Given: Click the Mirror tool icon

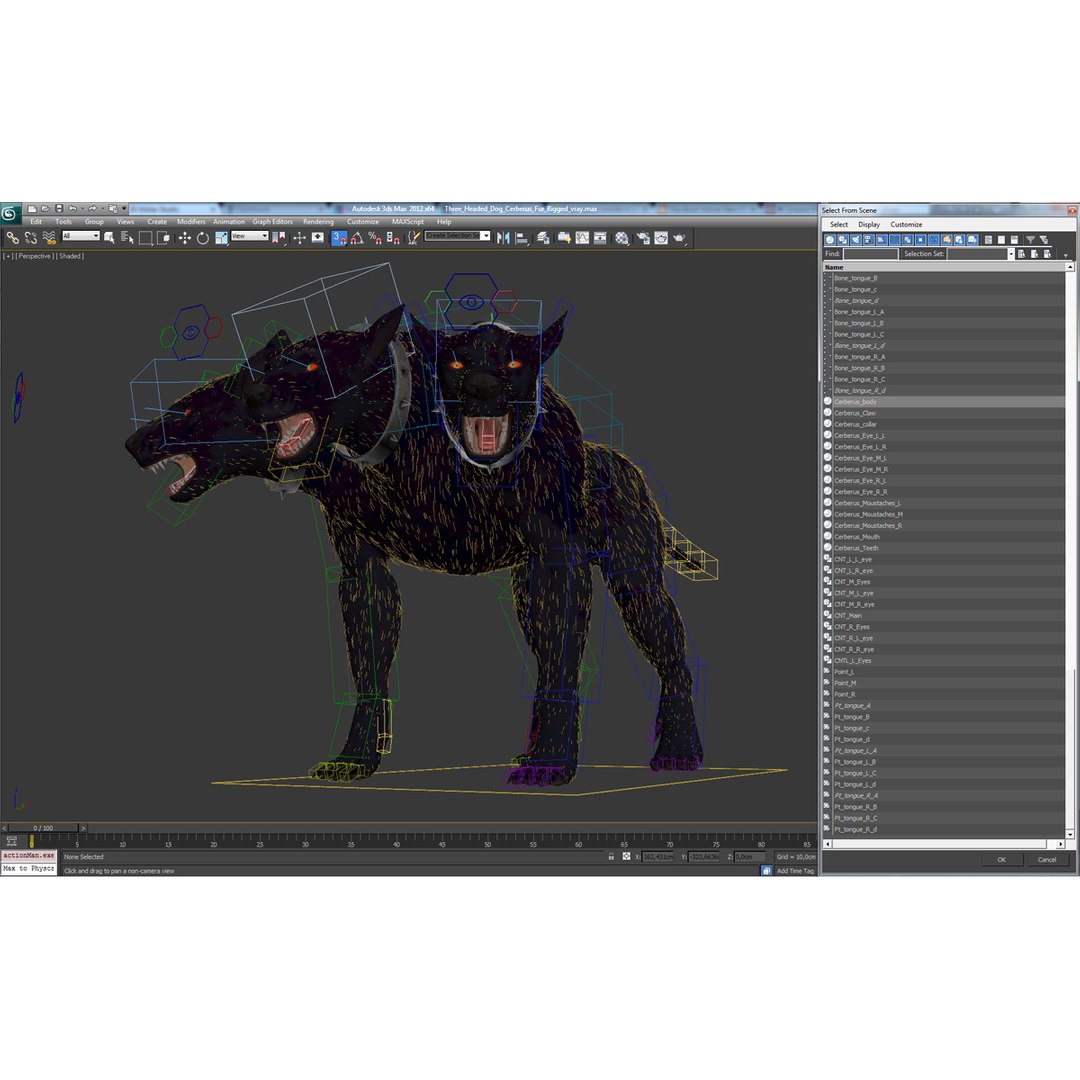Looking at the screenshot, I should coord(503,238).
